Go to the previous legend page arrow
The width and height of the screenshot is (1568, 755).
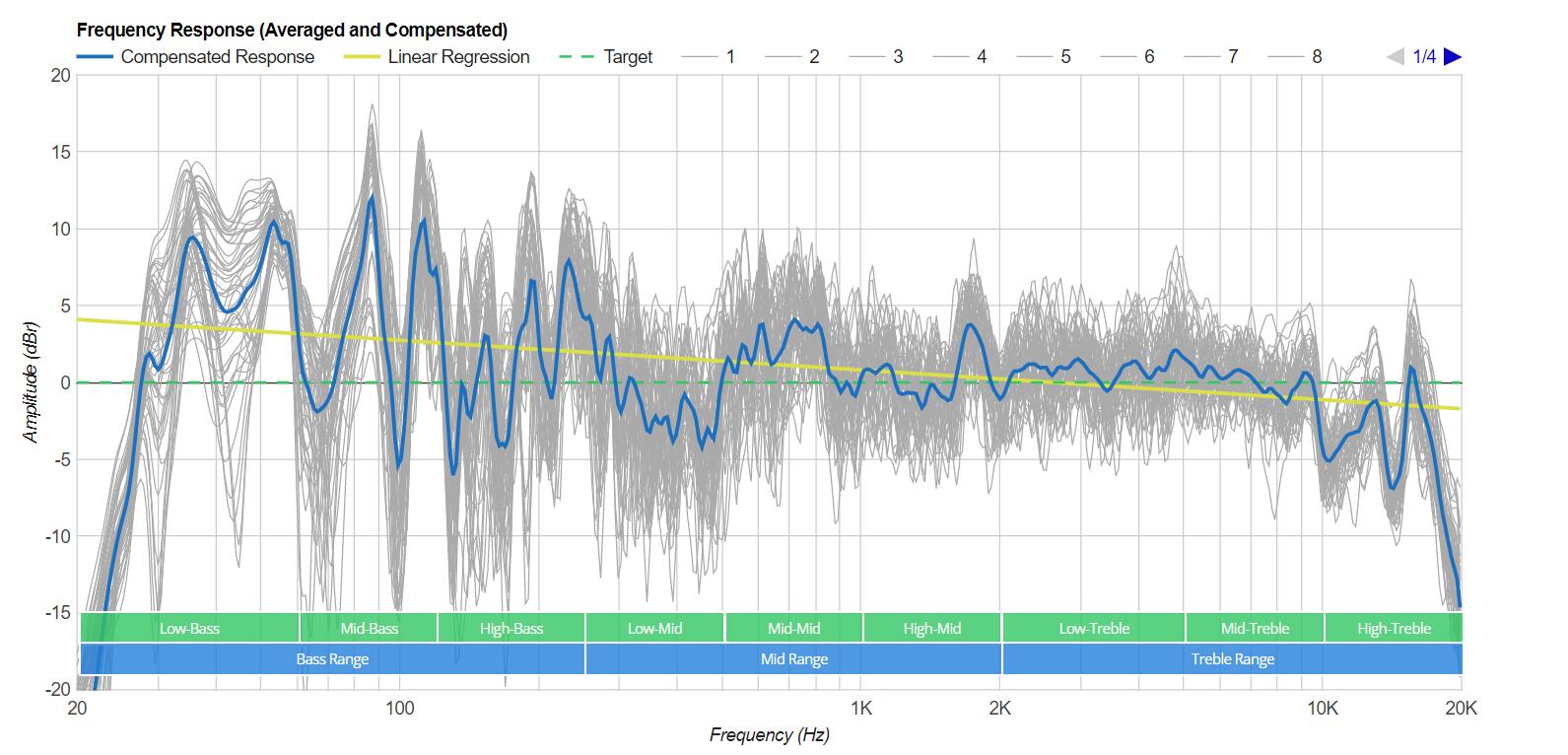click(1396, 56)
